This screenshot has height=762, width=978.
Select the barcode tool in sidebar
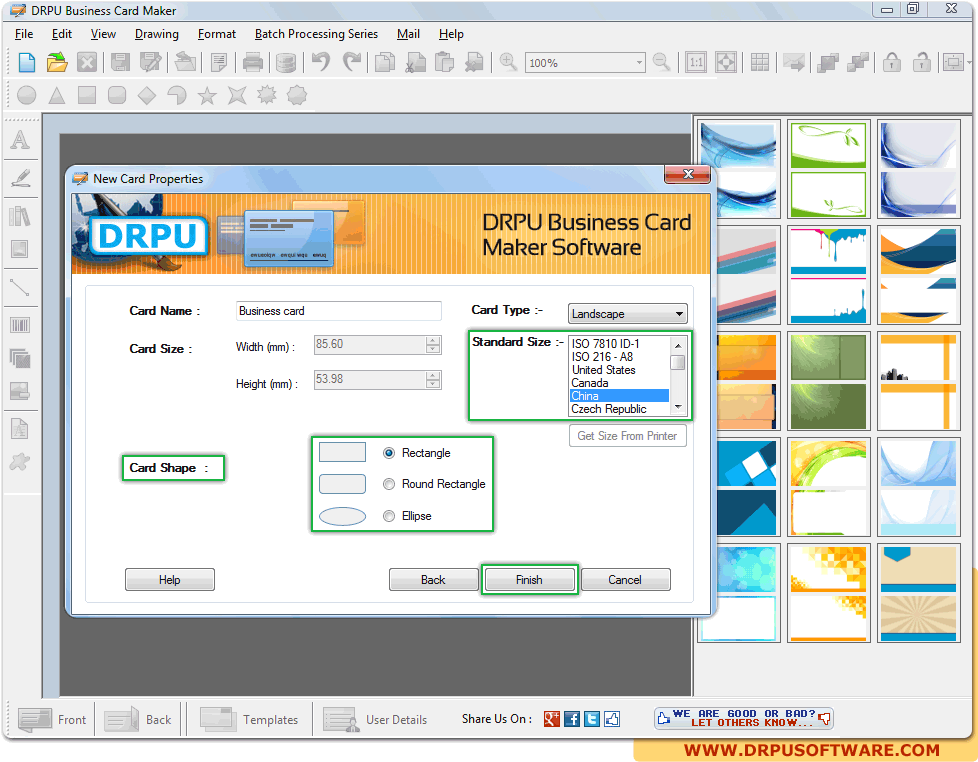pos(20,325)
